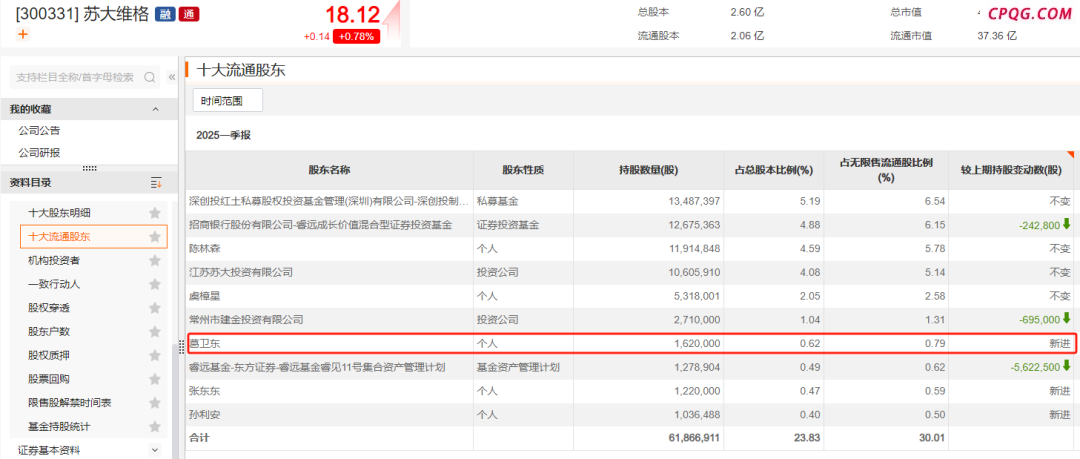
Task: Star the 股东户数 item
Action: 155,332
